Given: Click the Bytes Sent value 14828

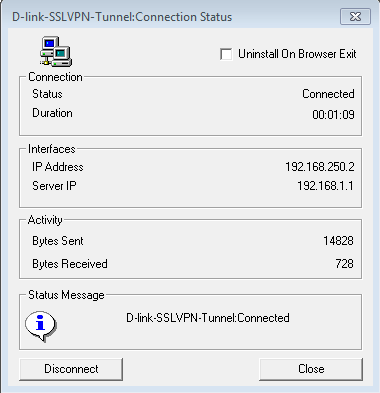Looking at the screenshot, I should pyautogui.click(x=338, y=241).
